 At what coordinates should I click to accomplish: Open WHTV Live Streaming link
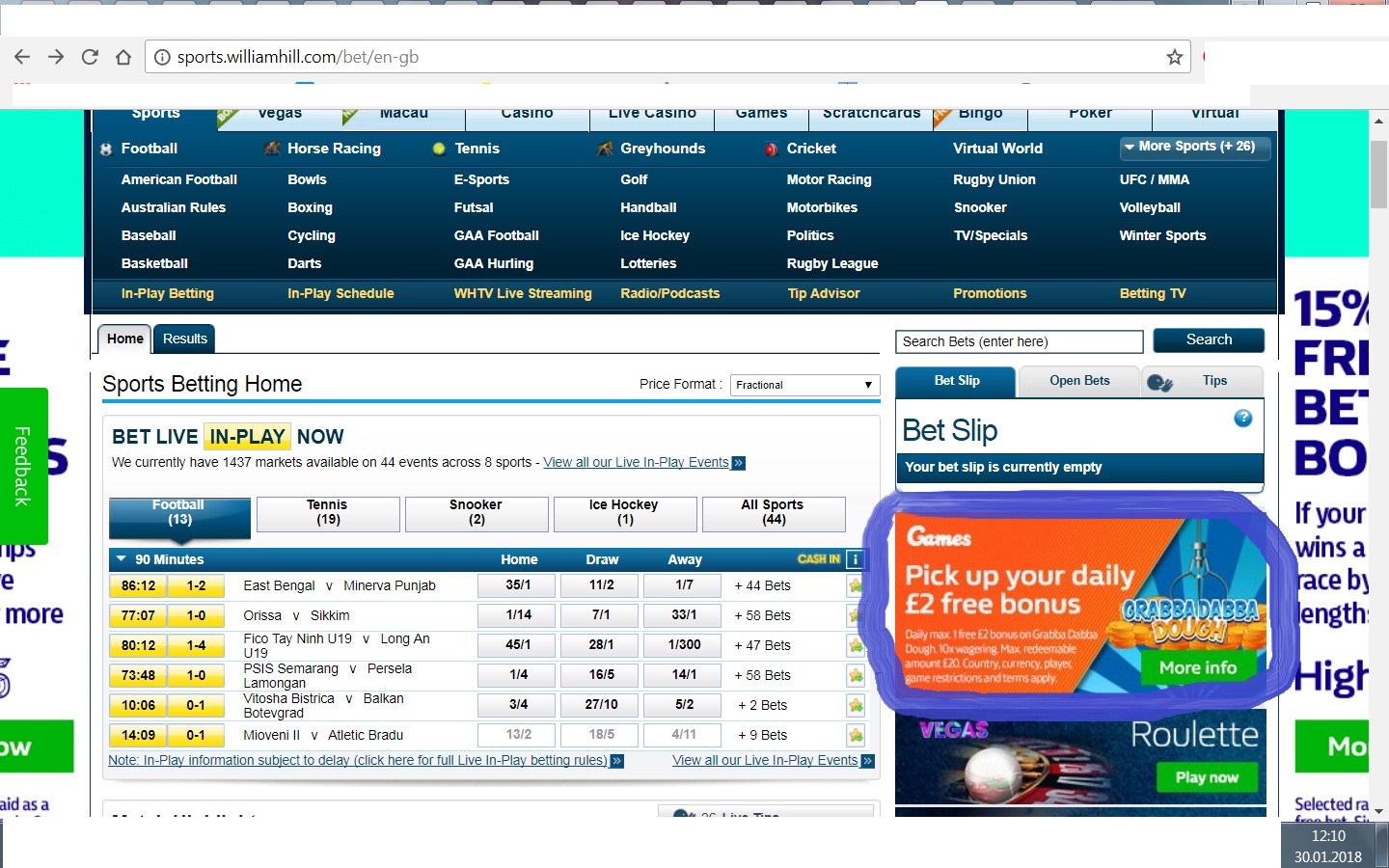click(x=523, y=293)
